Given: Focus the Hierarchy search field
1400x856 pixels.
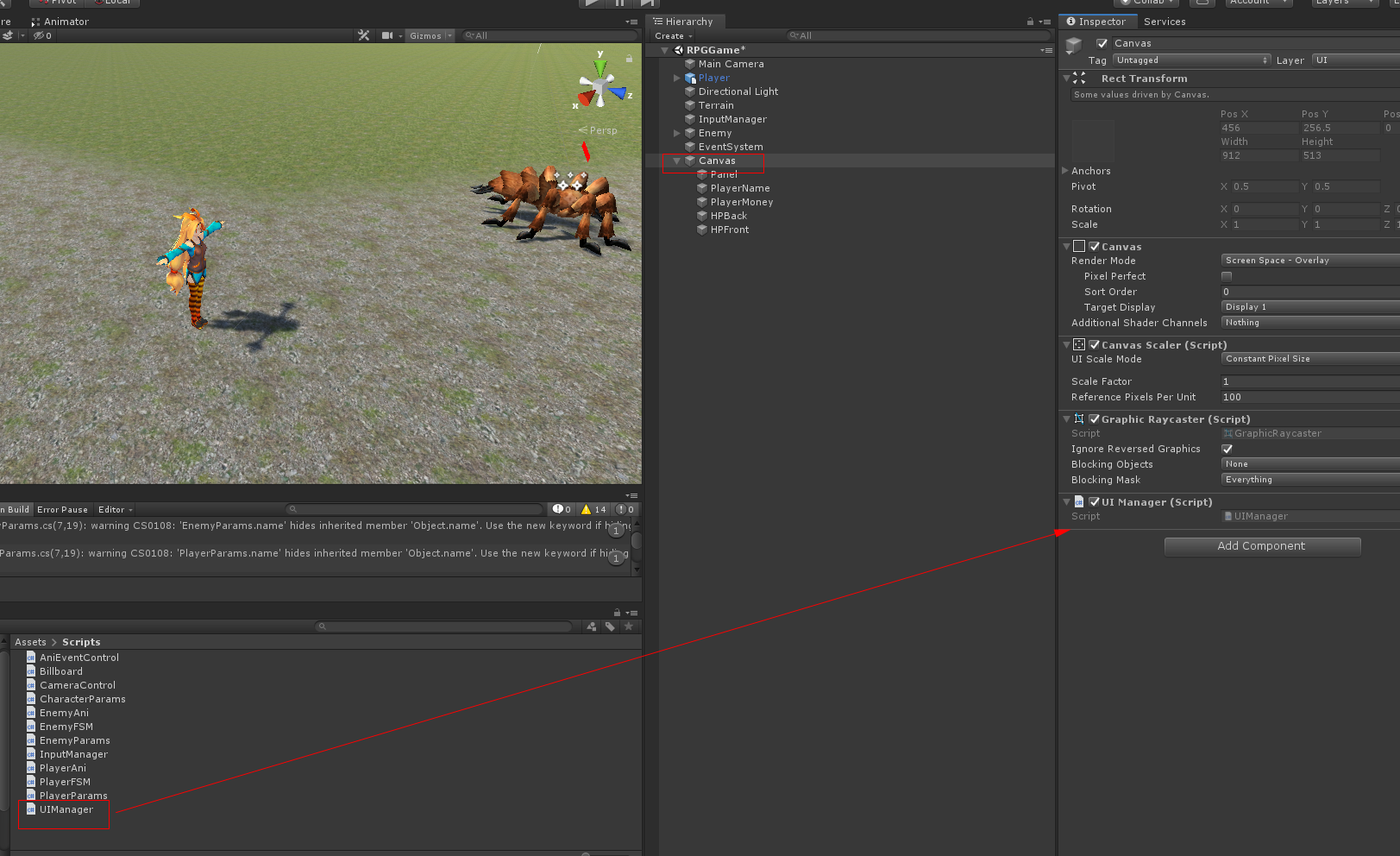Looking at the screenshot, I should [x=917, y=35].
